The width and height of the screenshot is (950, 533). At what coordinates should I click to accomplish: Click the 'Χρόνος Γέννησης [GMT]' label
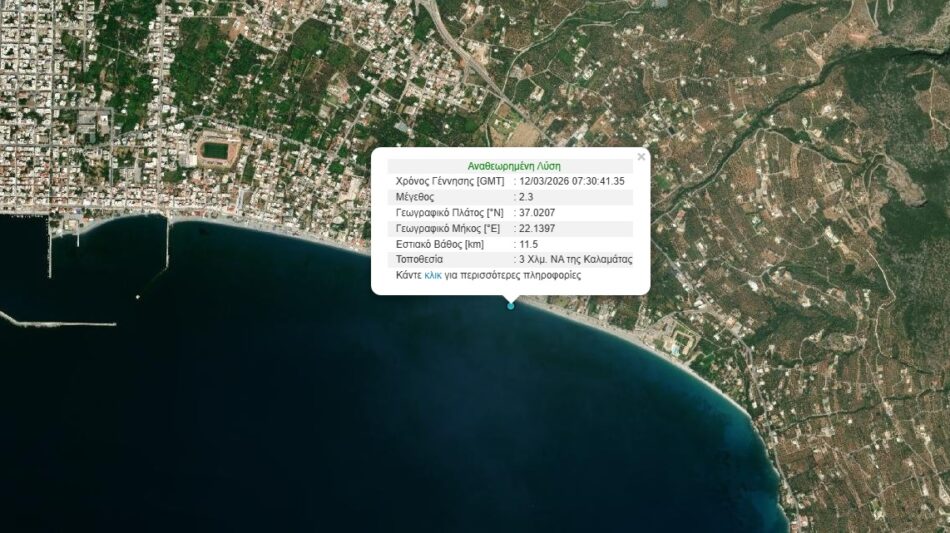tap(450, 181)
